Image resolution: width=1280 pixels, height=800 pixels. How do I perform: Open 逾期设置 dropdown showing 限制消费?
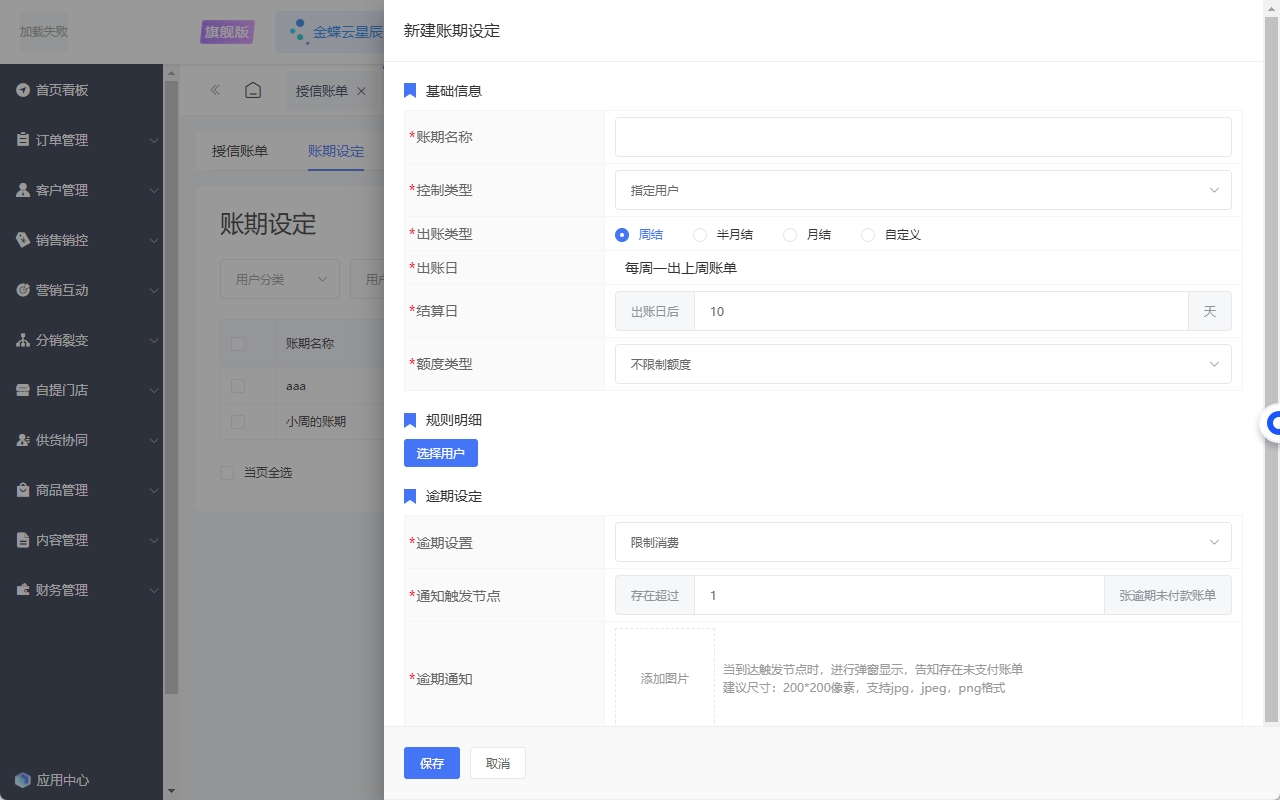coord(923,542)
